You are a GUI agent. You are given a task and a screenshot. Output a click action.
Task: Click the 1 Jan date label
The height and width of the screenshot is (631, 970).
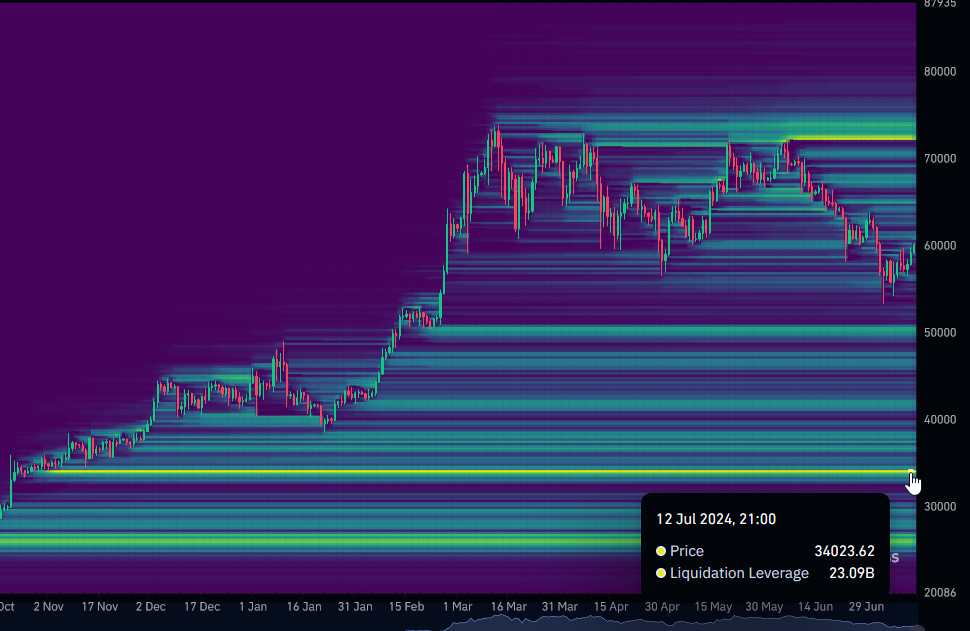point(253,607)
